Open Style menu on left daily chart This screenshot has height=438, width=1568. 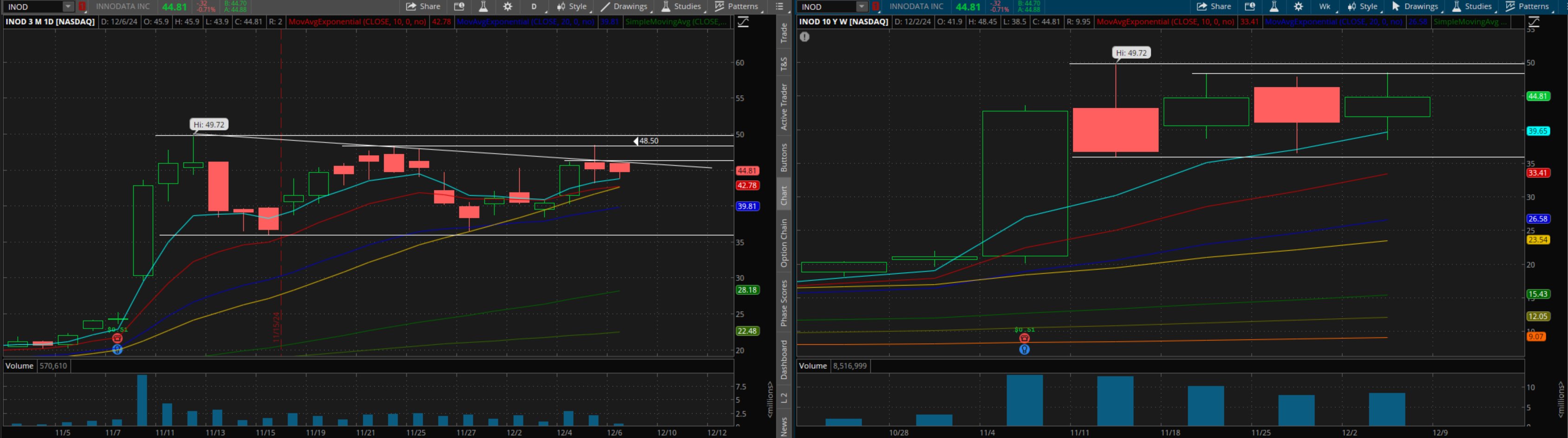(x=572, y=7)
